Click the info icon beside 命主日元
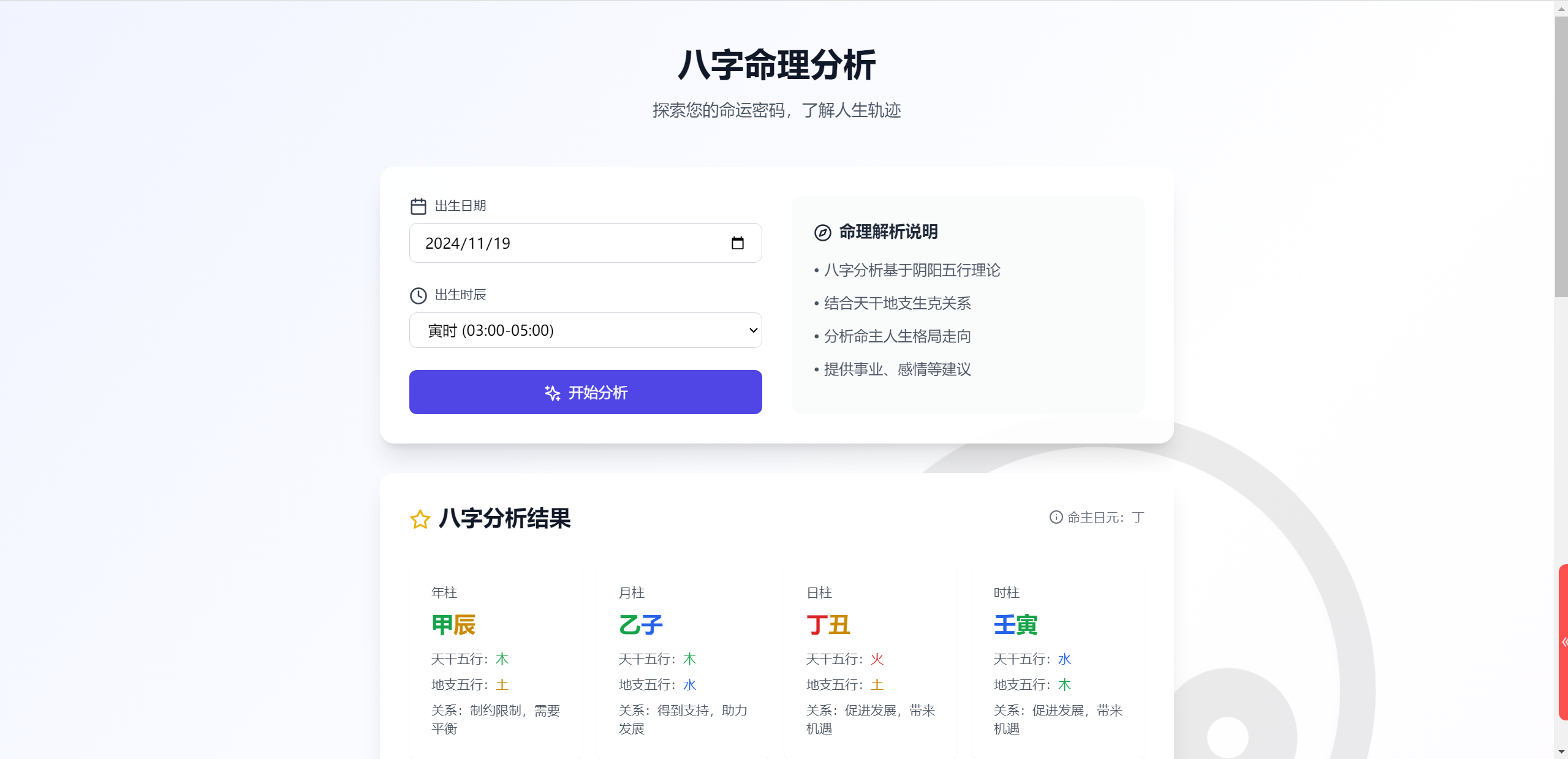 coord(1056,518)
